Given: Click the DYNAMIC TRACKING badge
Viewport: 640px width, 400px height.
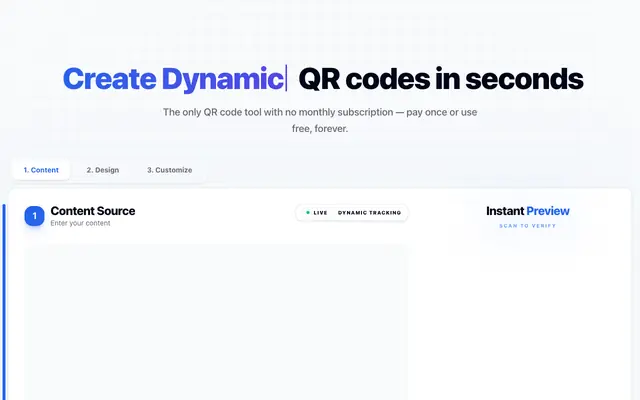Looking at the screenshot, I should (369, 213).
